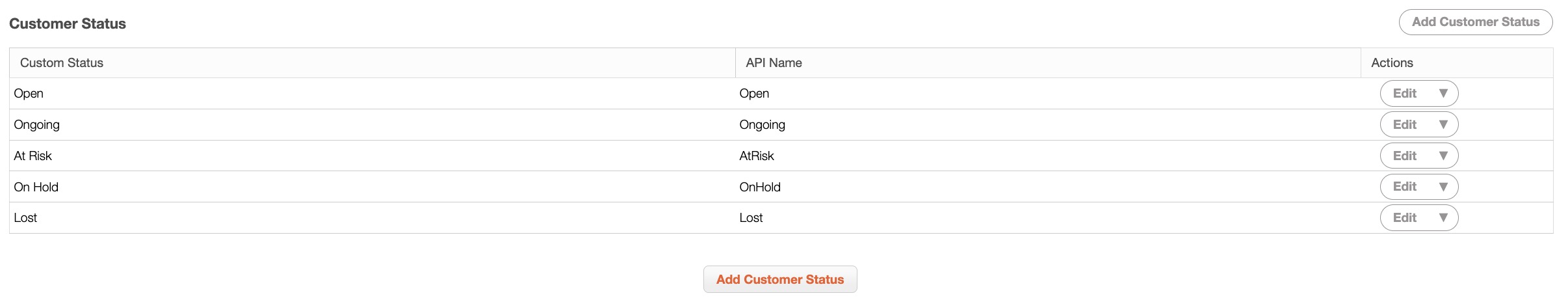Click the top-right Add Customer Status button
This screenshot has height=302, width=1568.
coord(1475,22)
